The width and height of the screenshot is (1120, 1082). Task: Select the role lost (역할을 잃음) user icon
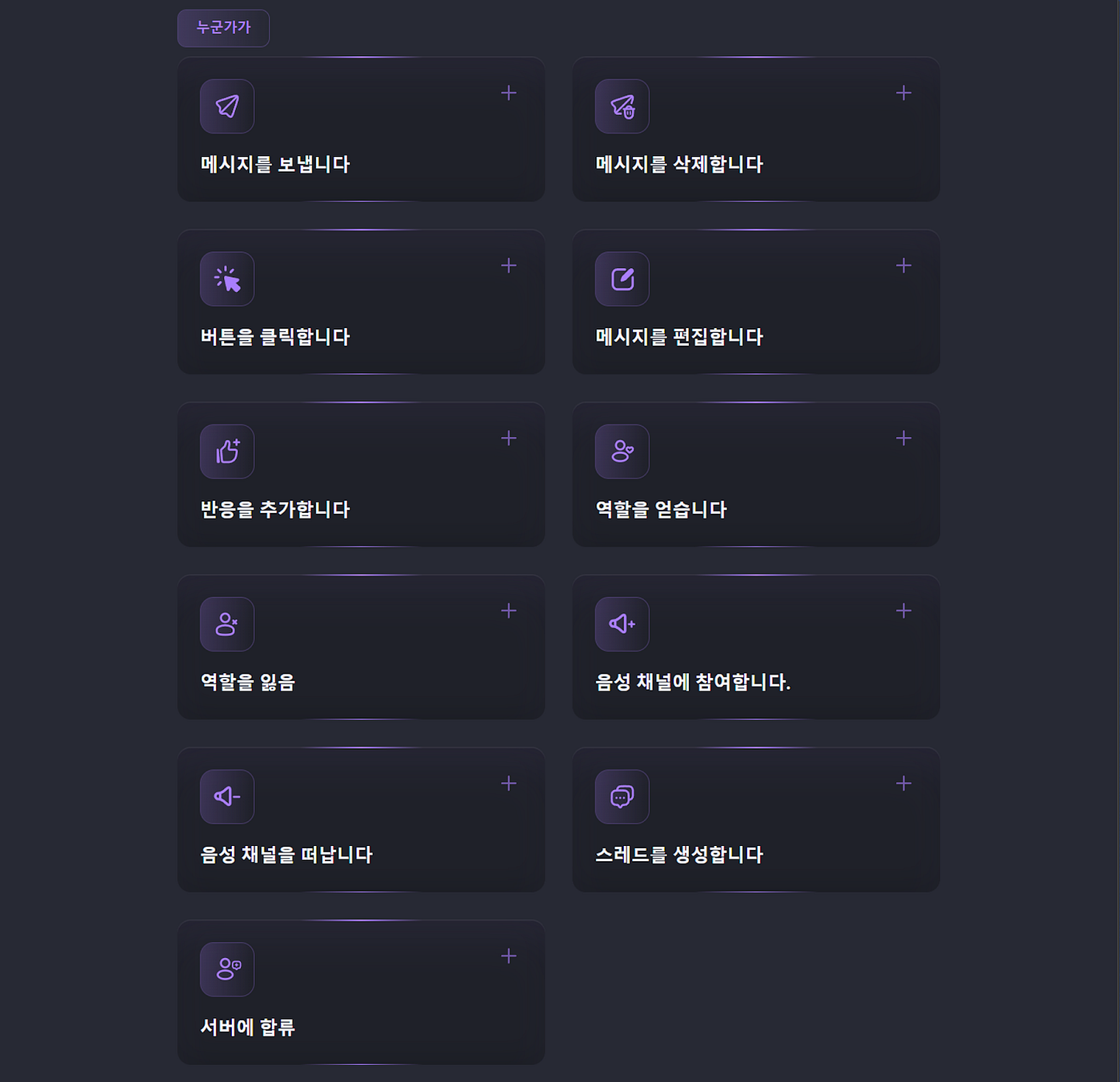click(x=226, y=624)
